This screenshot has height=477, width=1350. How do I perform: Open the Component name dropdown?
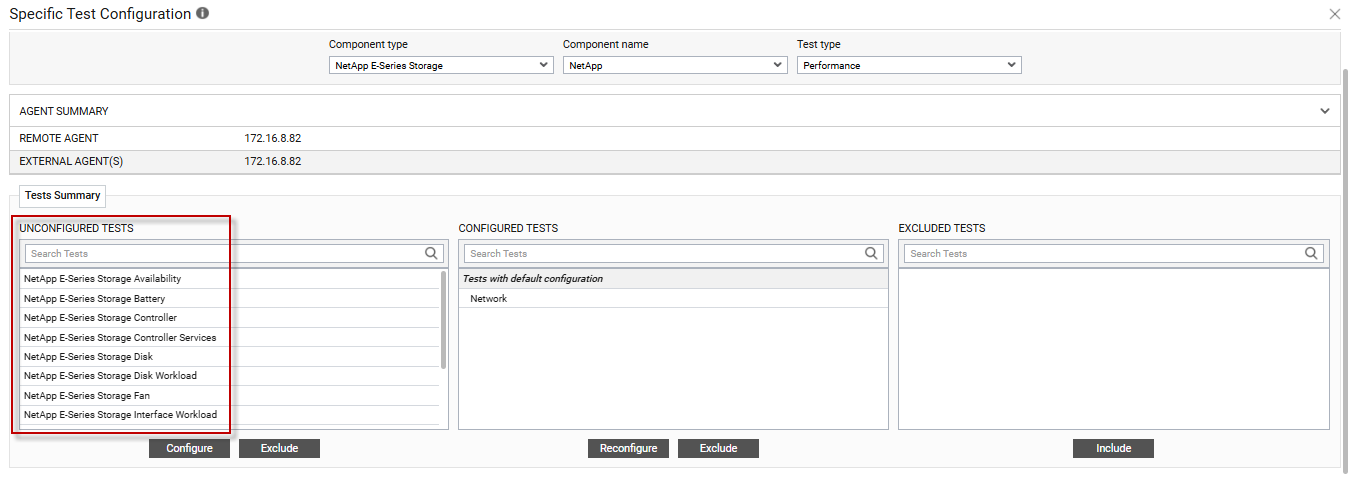(x=675, y=65)
